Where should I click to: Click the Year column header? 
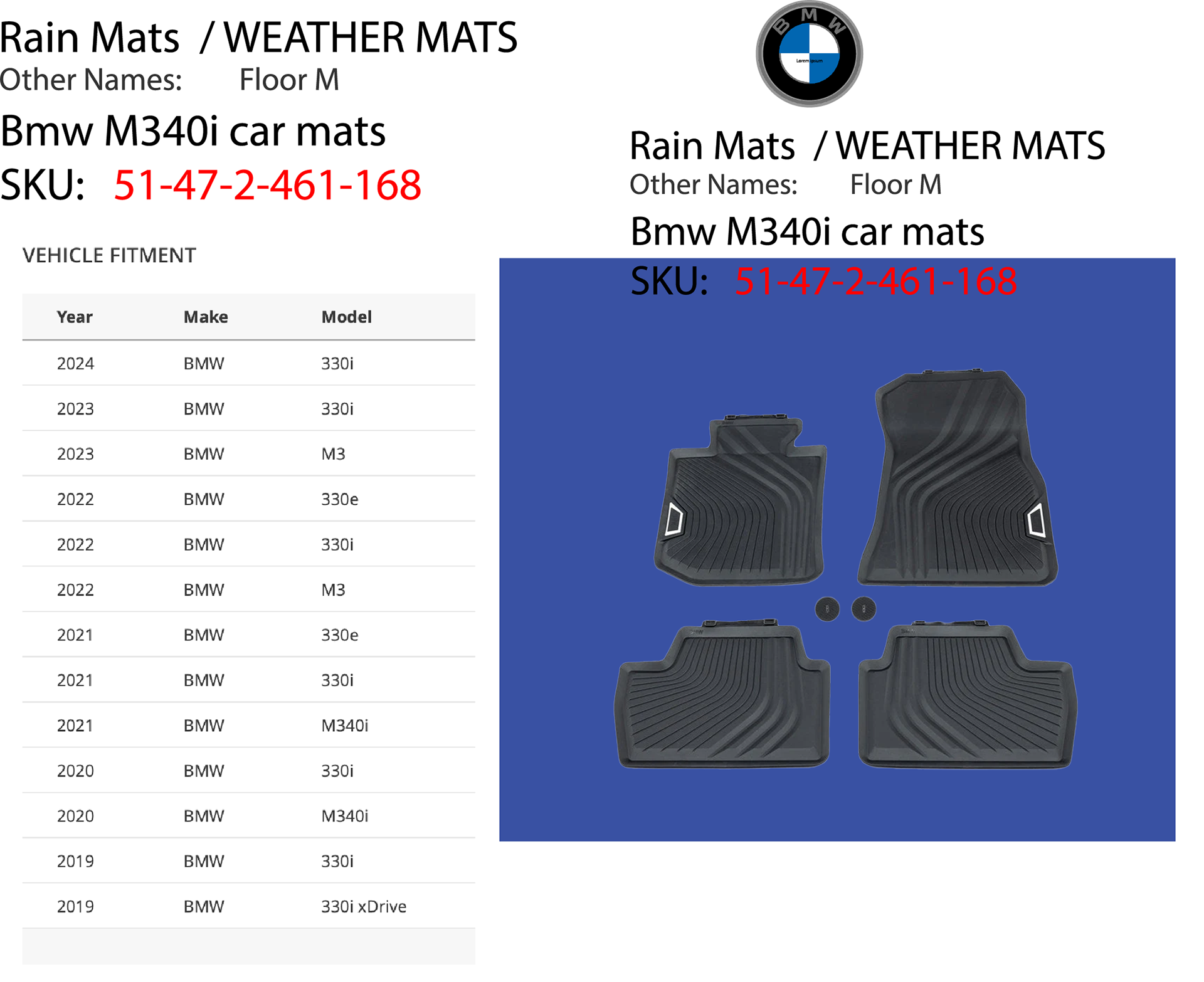coord(75,317)
